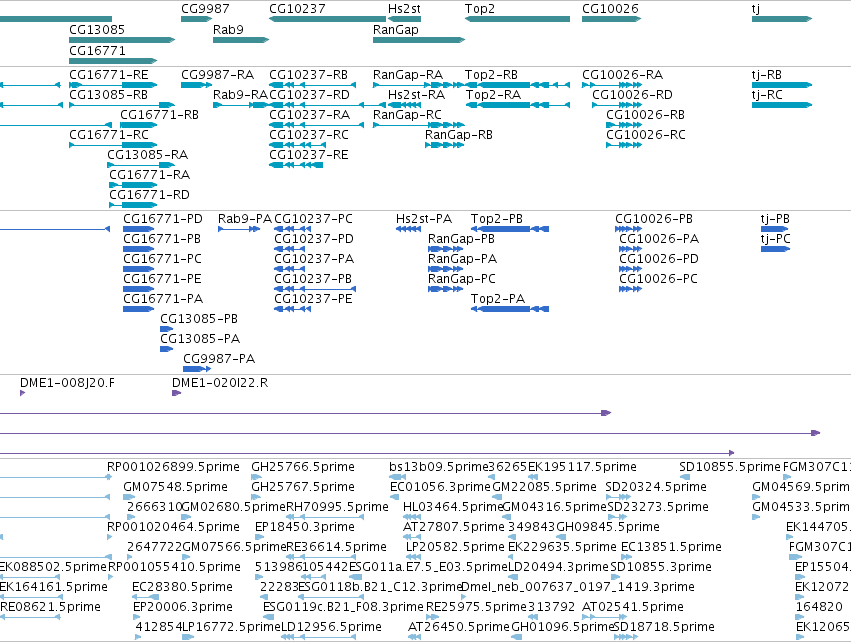
Task: Click BAC end DME1-020I22.R
Action: pyautogui.click(x=220, y=383)
